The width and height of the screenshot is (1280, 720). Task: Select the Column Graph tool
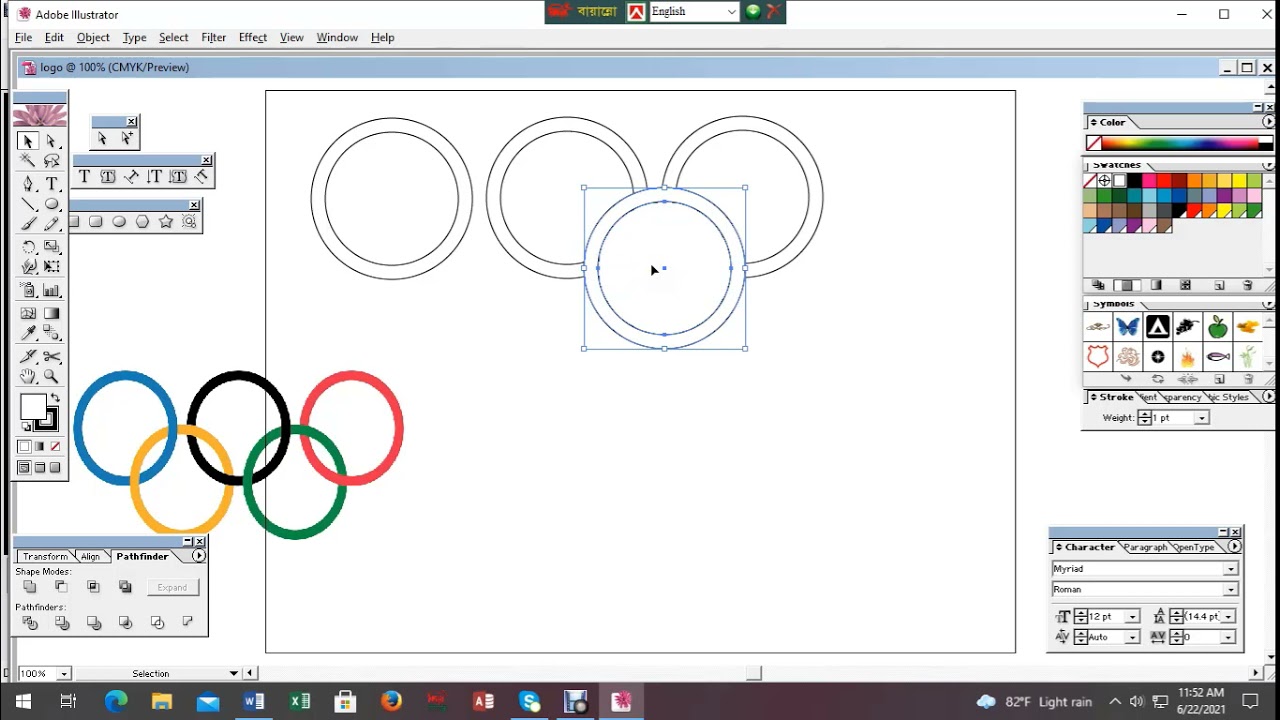[x=51, y=290]
